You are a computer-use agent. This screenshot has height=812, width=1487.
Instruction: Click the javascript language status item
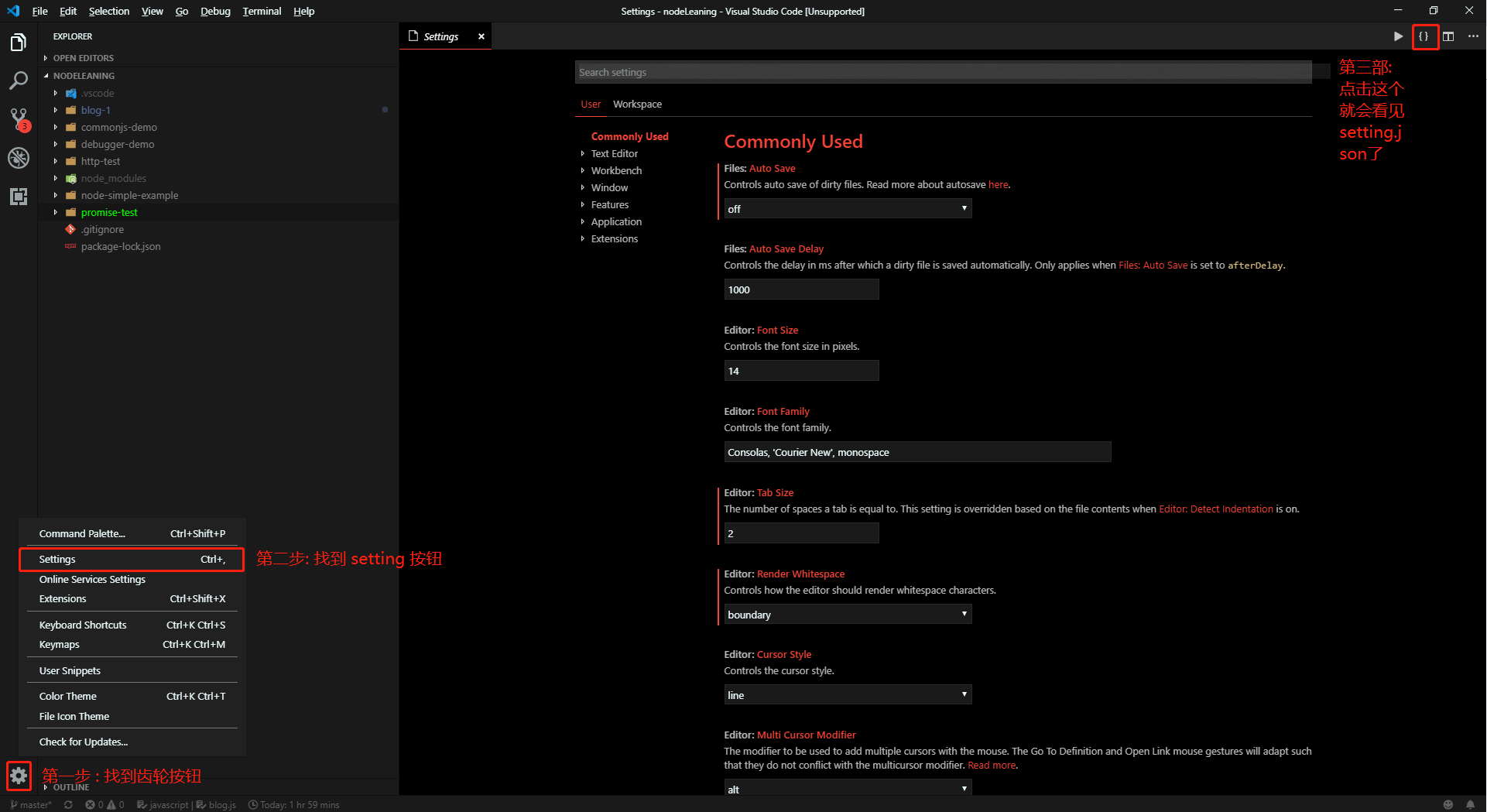click(163, 805)
